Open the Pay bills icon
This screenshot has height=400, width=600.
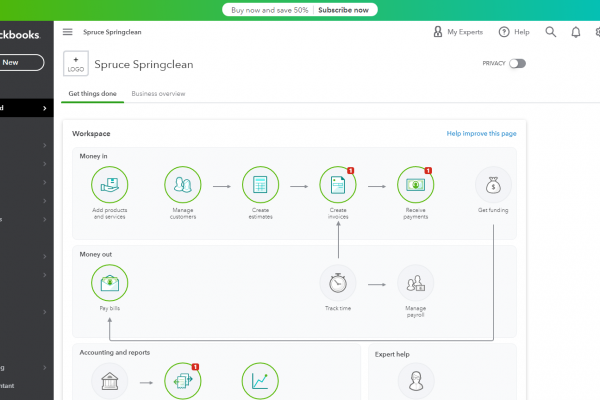click(109, 283)
